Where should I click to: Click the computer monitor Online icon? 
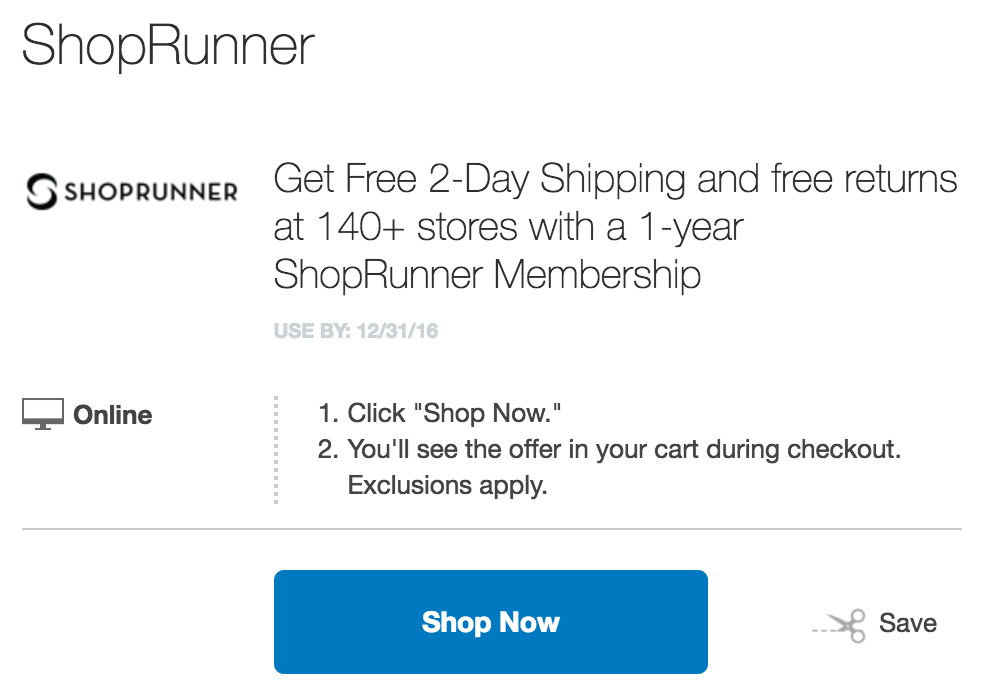click(x=43, y=415)
